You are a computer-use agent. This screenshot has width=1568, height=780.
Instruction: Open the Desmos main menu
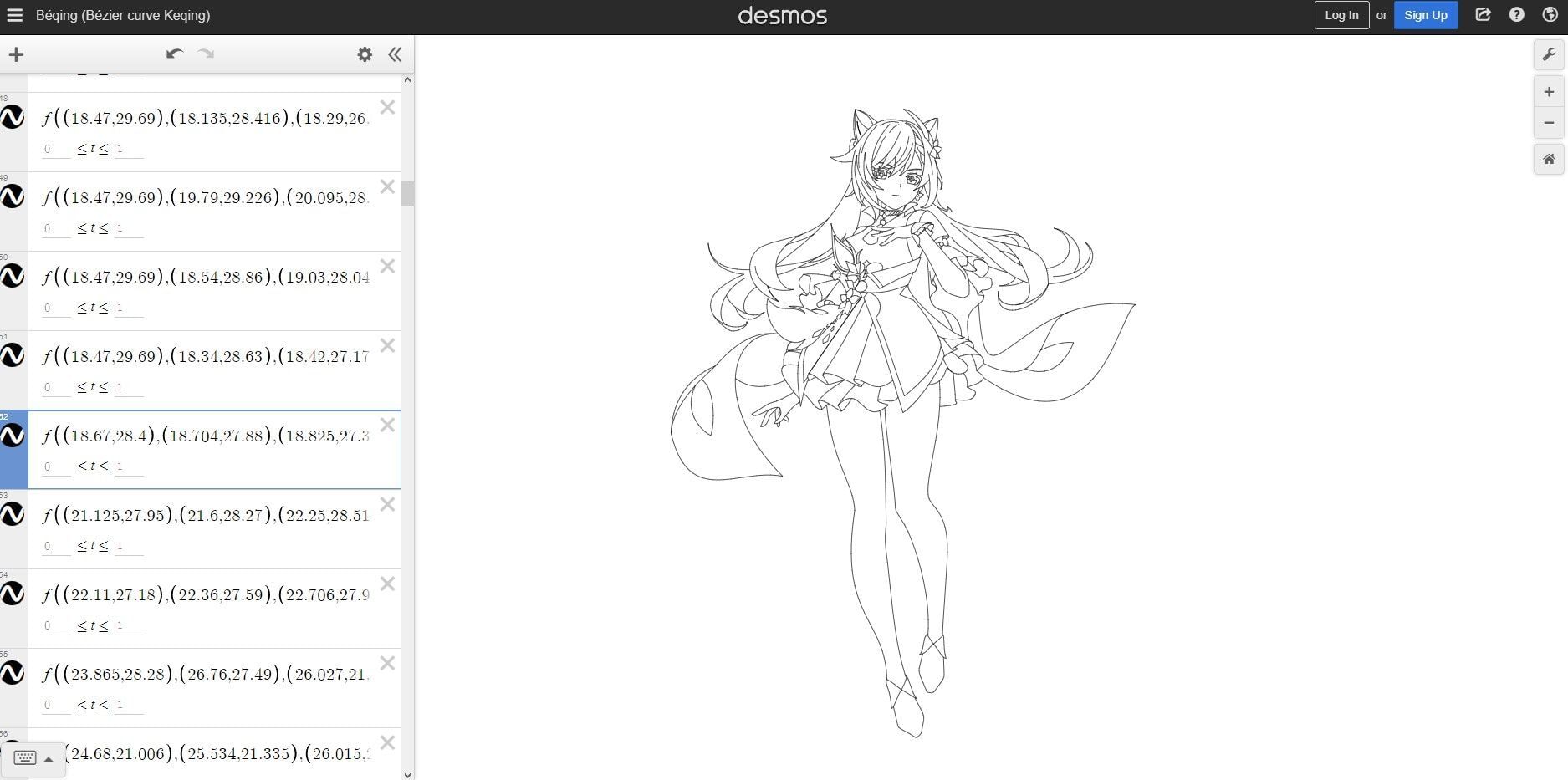pos(15,15)
